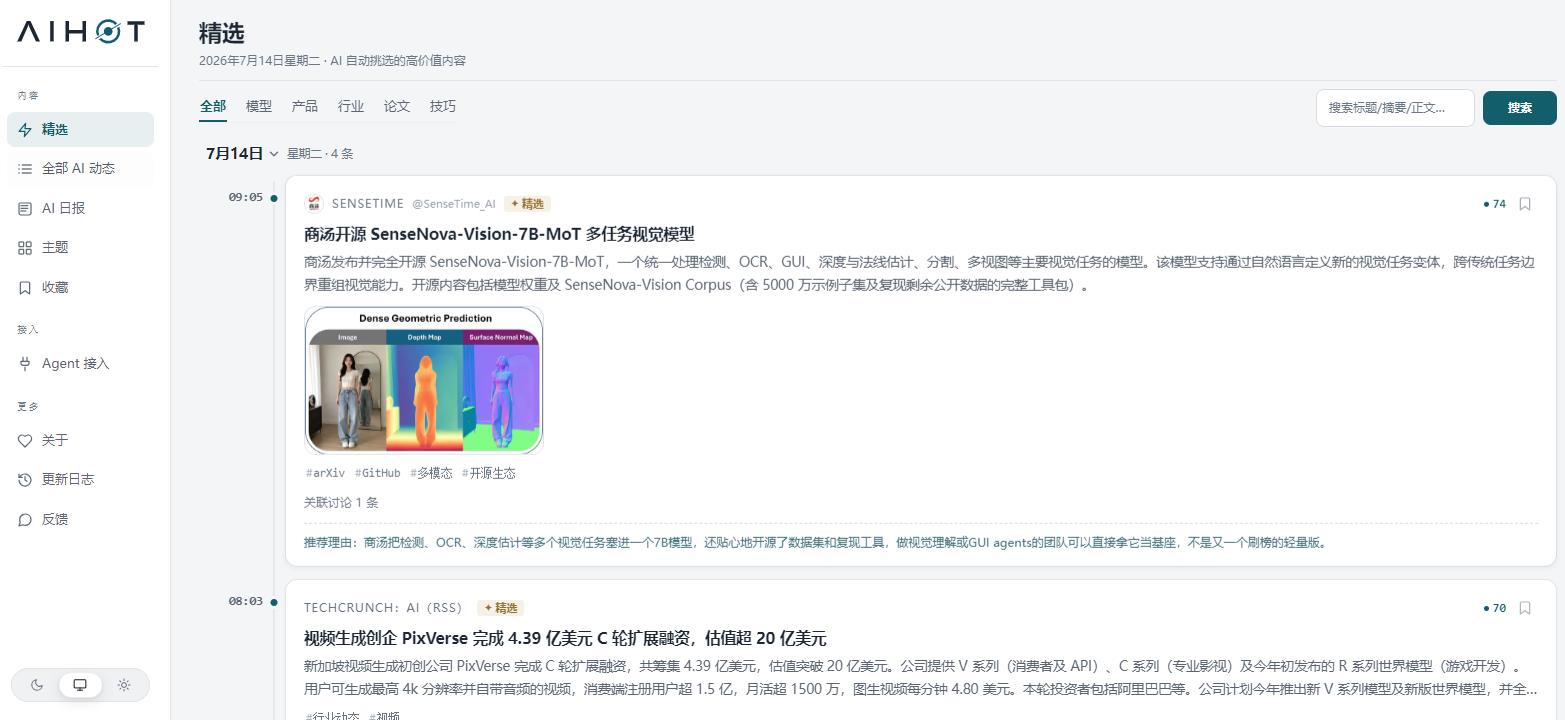Bookmark the PixVerse funding article
The image size is (1565, 720).
pyautogui.click(x=1525, y=608)
